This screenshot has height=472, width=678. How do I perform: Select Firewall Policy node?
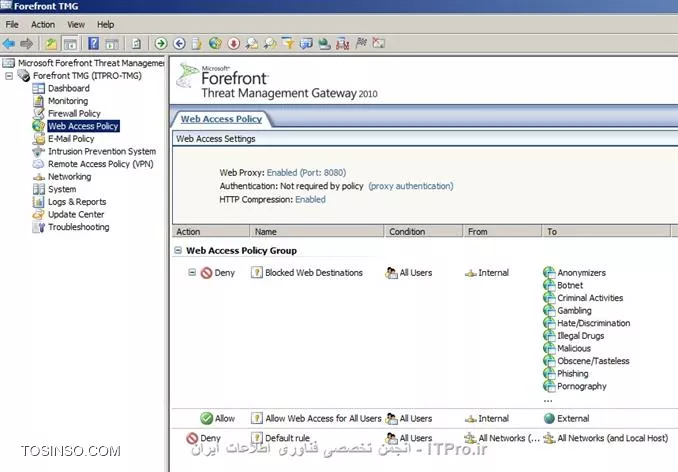(74, 113)
